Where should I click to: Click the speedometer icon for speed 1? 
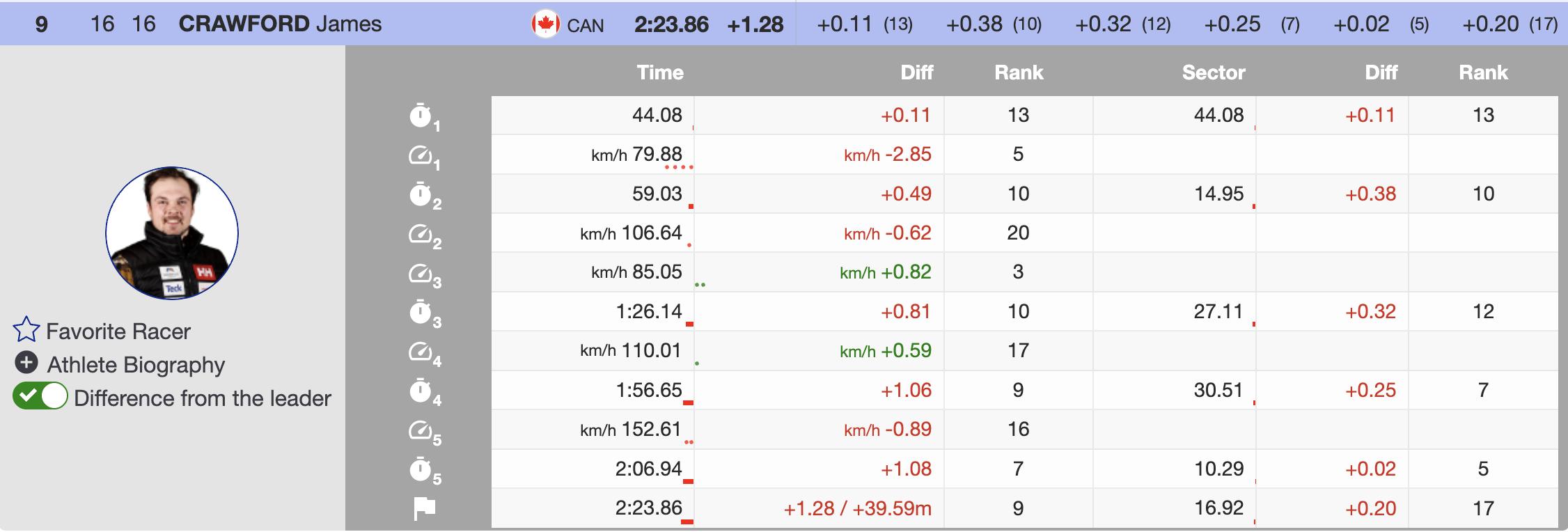point(421,155)
